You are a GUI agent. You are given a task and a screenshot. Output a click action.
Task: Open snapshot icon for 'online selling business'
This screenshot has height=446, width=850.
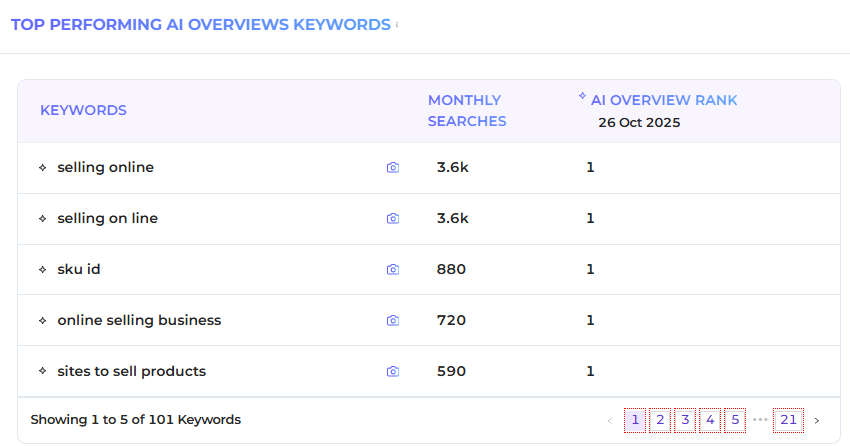393,321
